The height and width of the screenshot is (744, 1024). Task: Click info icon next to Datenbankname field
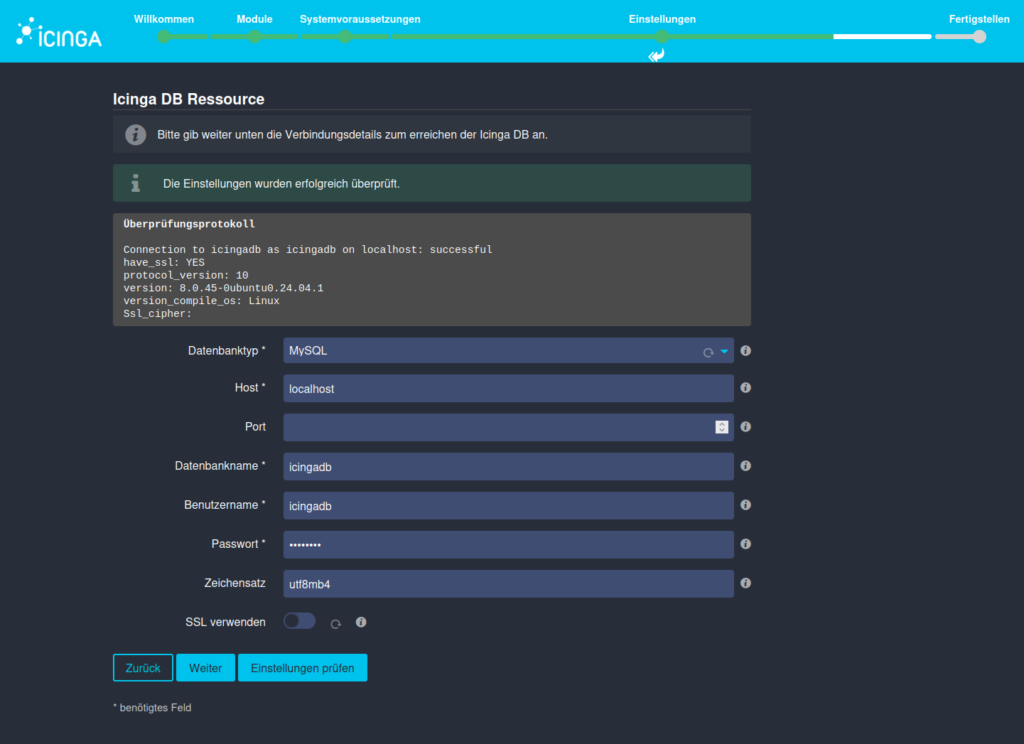click(746, 466)
